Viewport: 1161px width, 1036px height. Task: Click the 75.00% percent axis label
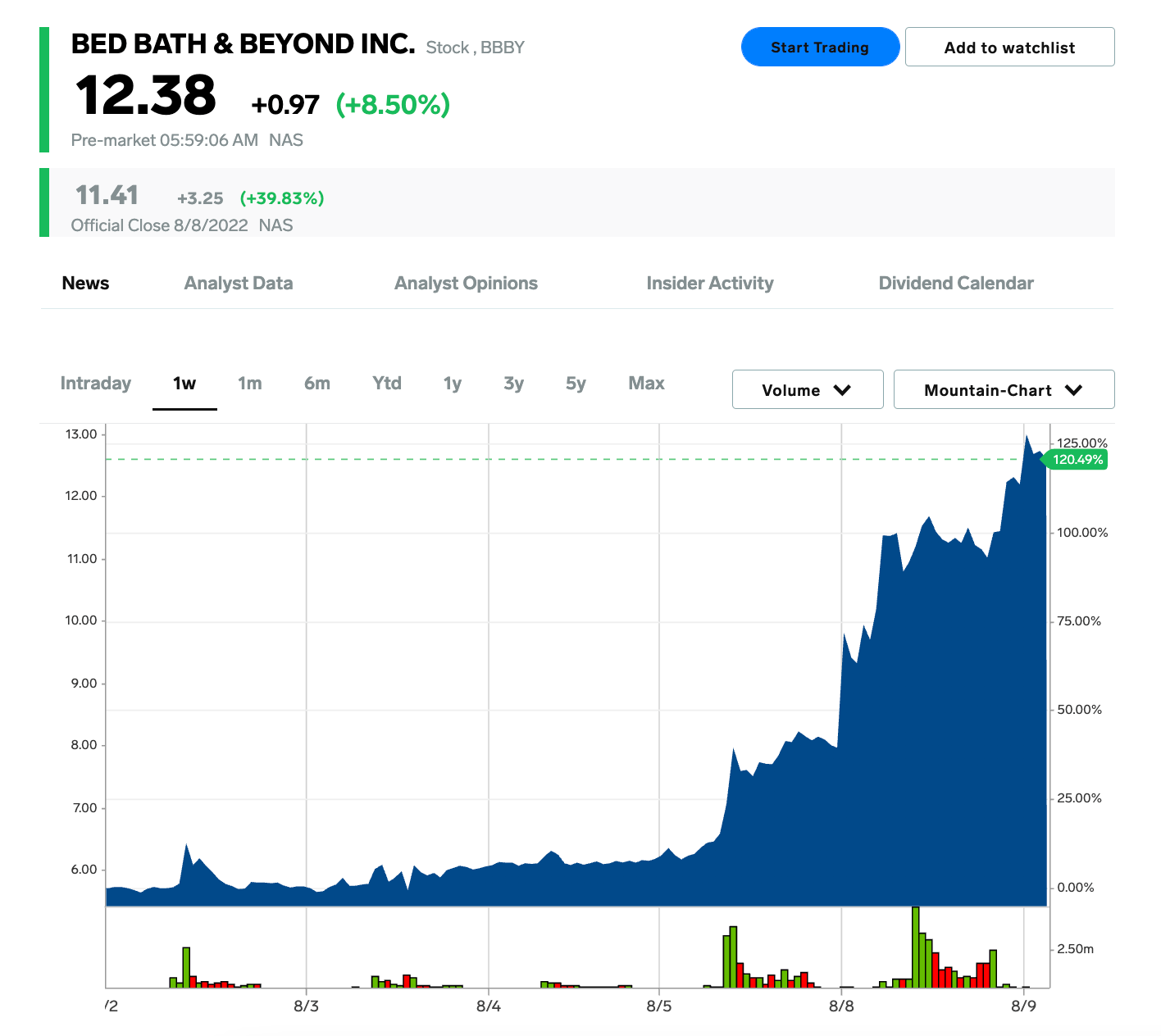pos(1079,621)
